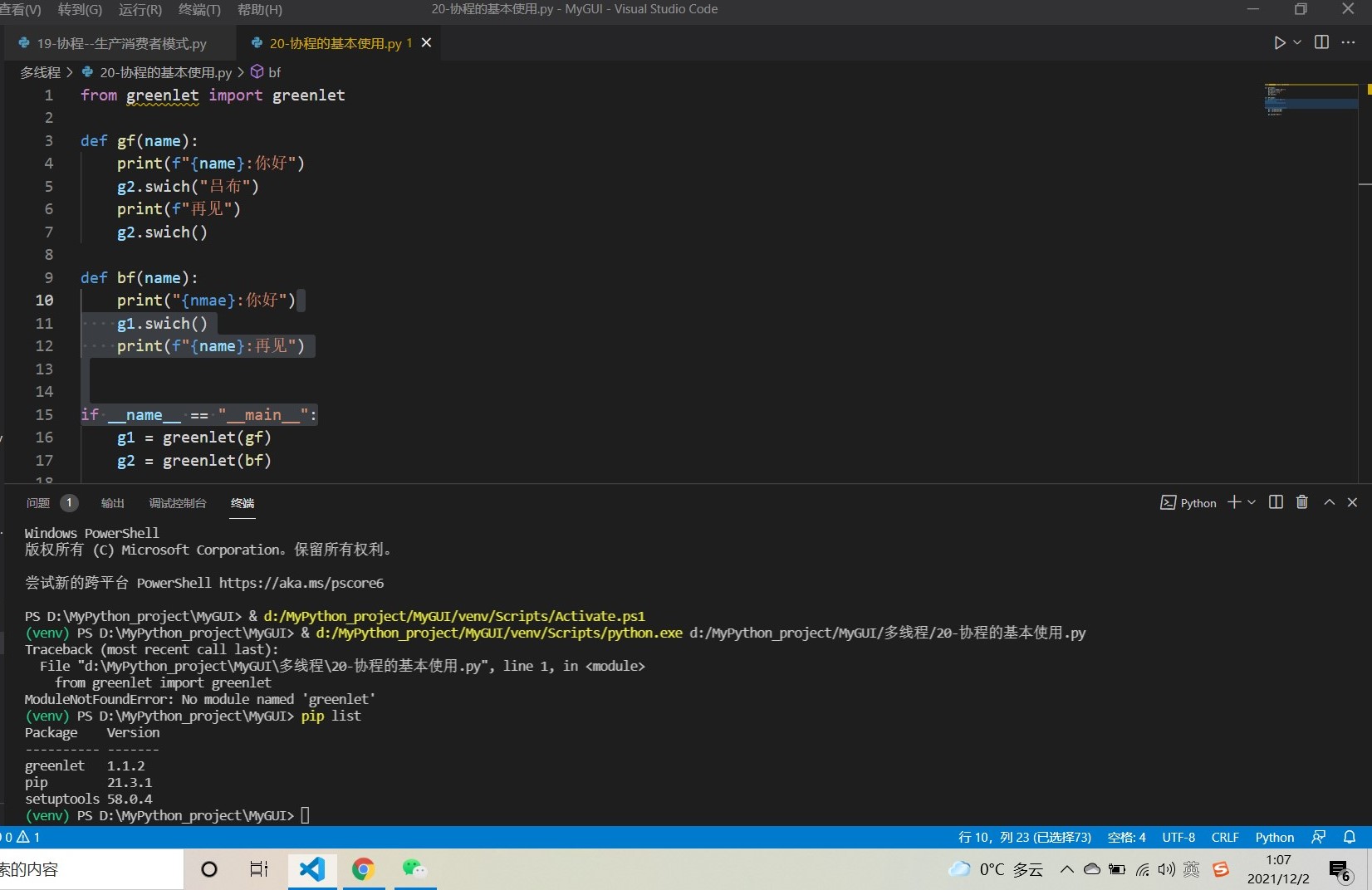Image resolution: width=1372 pixels, height=890 pixels.
Task: Close the terminal panel
Action: pyautogui.click(x=1352, y=502)
